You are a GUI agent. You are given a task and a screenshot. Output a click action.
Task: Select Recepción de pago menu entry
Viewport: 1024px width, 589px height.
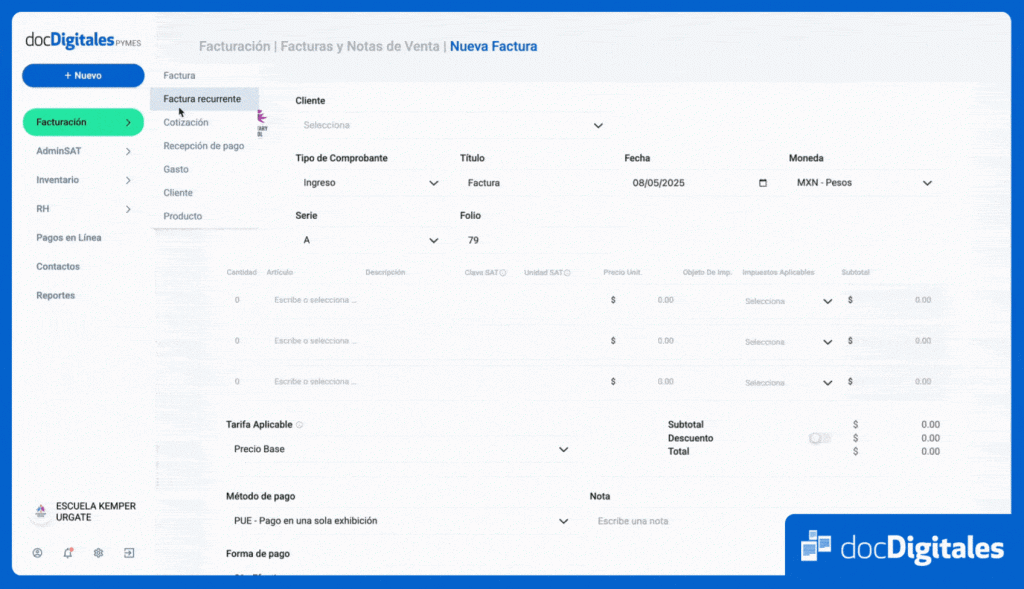[204, 146]
